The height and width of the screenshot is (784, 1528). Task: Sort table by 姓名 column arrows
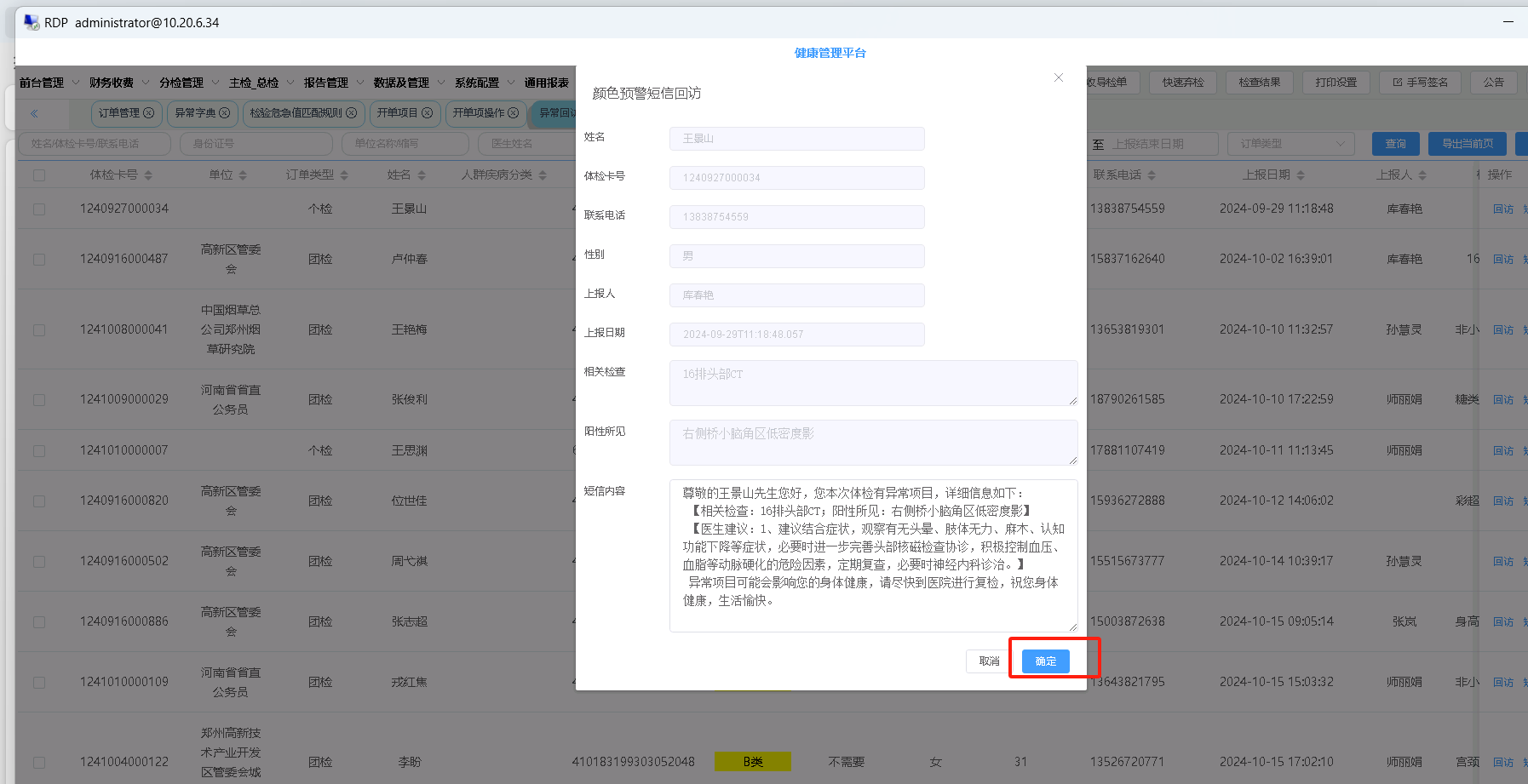tap(422, 175)
